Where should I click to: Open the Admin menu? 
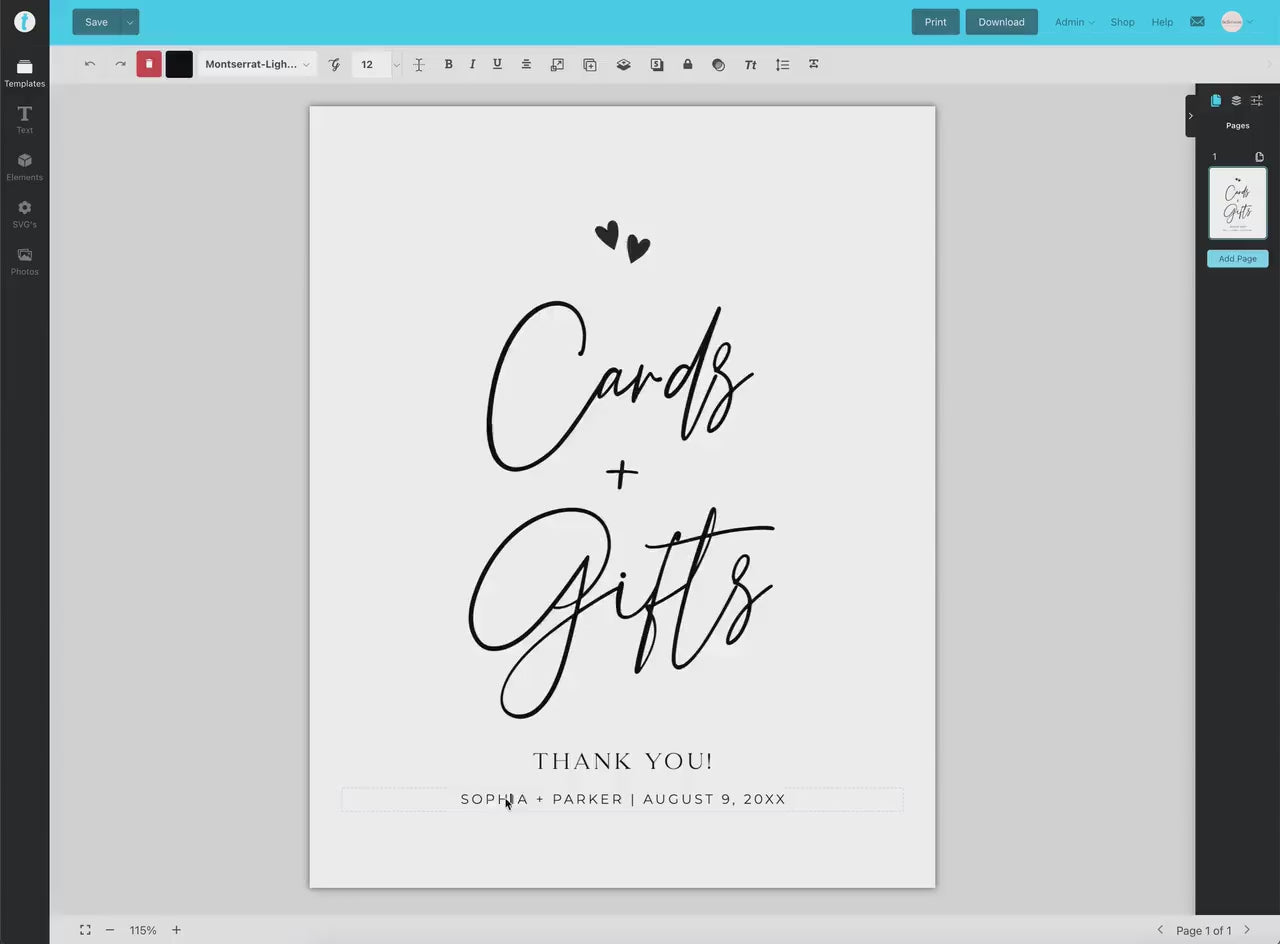click(x=1074, y=22)
